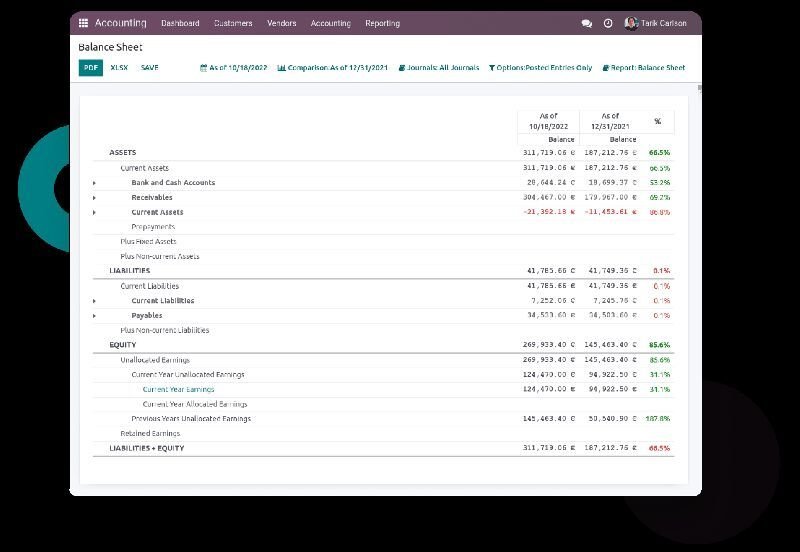Open the activities clock icon

[608, 23]
